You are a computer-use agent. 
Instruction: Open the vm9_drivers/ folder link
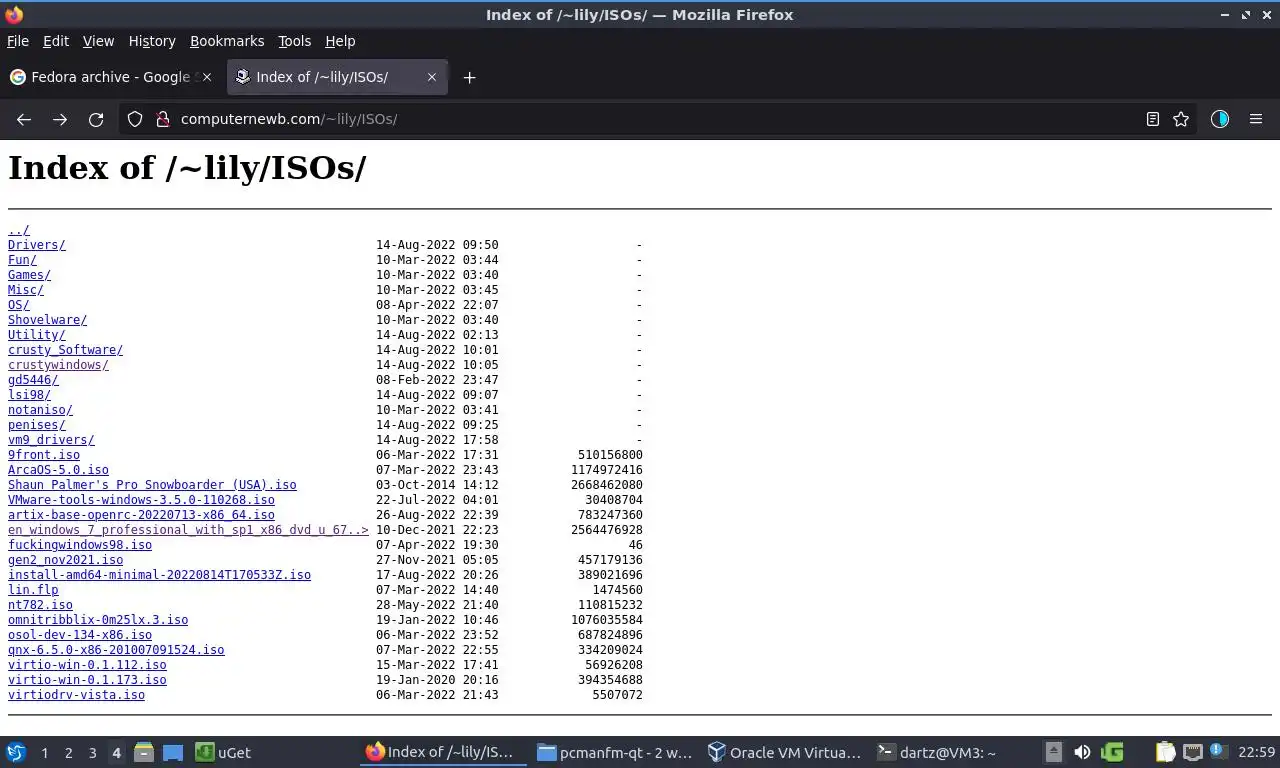51,440
